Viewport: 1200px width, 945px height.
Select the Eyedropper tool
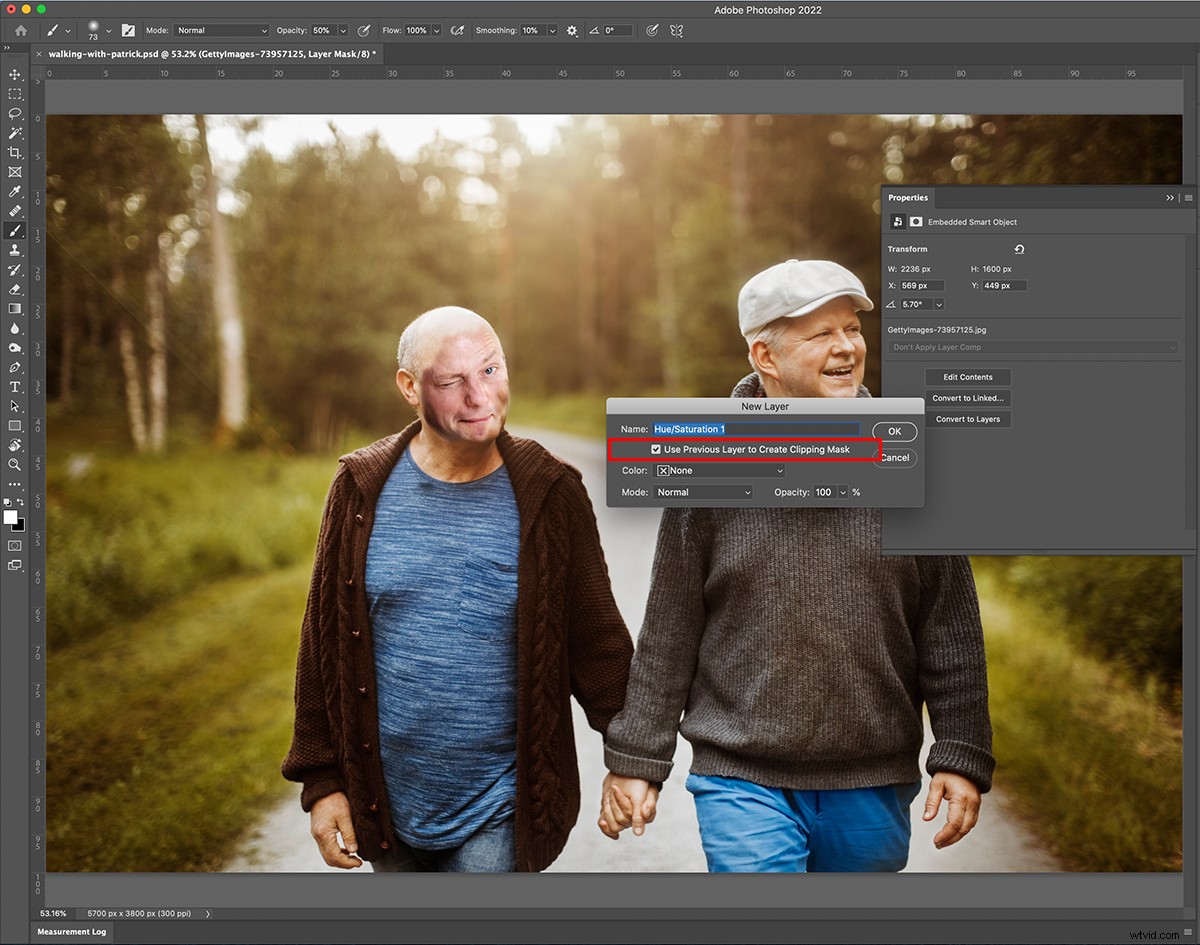pyautogui.click(x=15, y=191)
